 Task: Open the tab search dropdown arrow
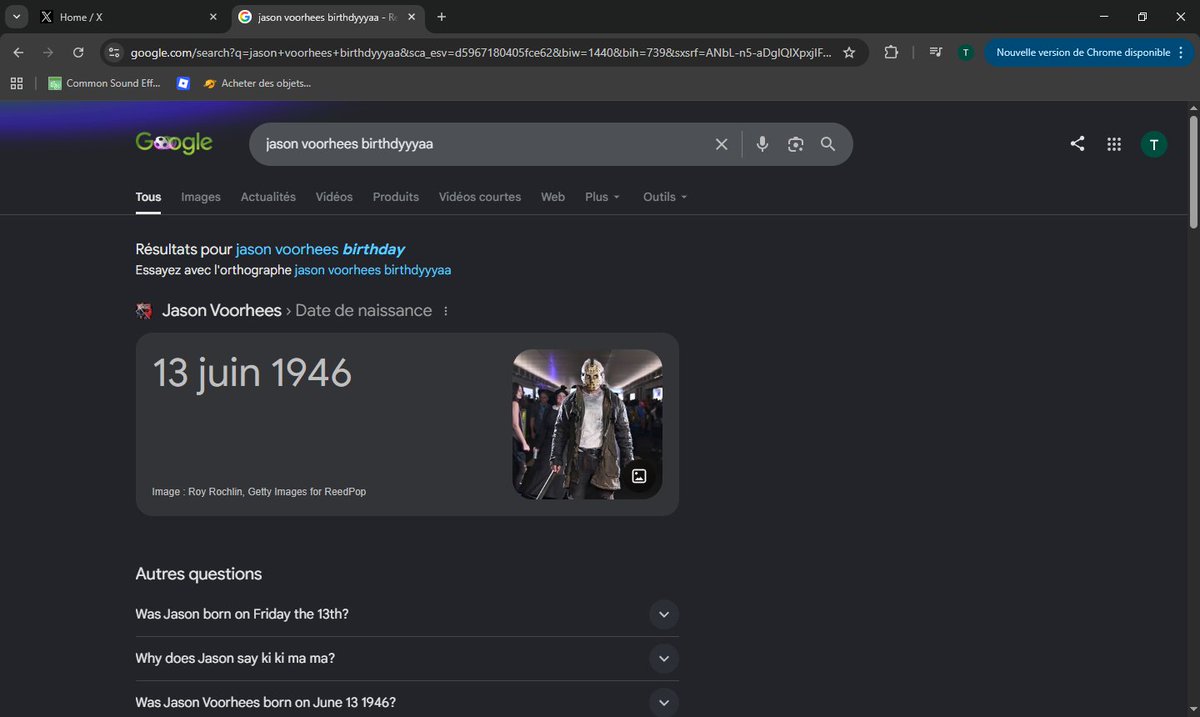17,17
